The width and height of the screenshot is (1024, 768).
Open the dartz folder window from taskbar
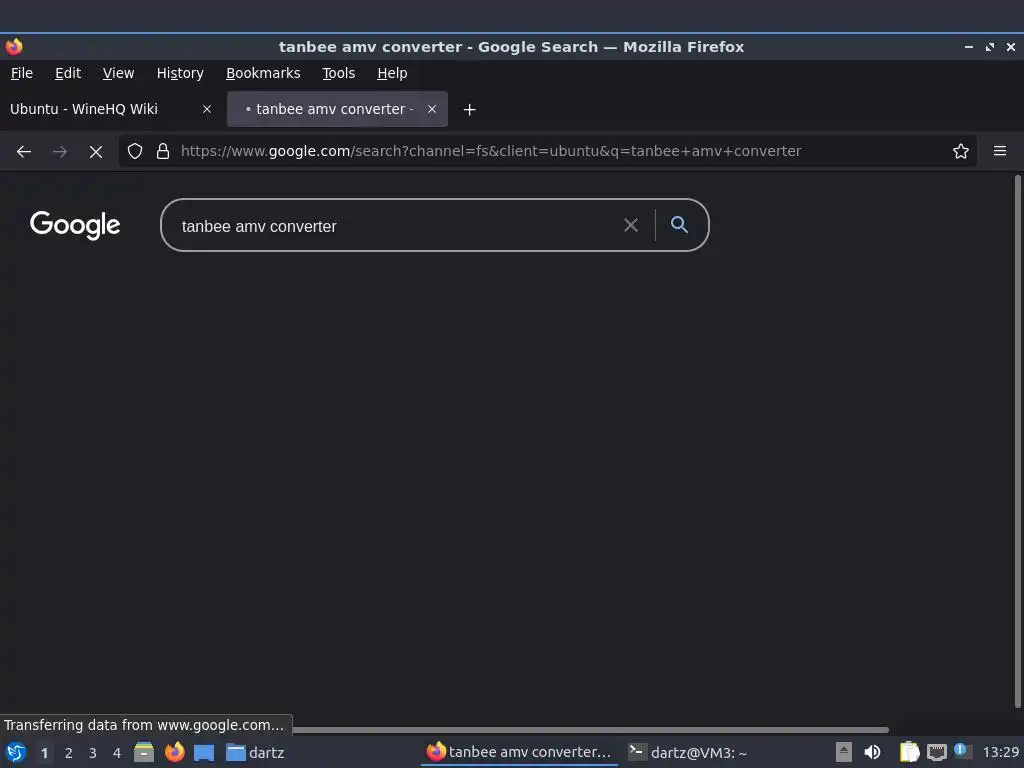coord(255,752)
